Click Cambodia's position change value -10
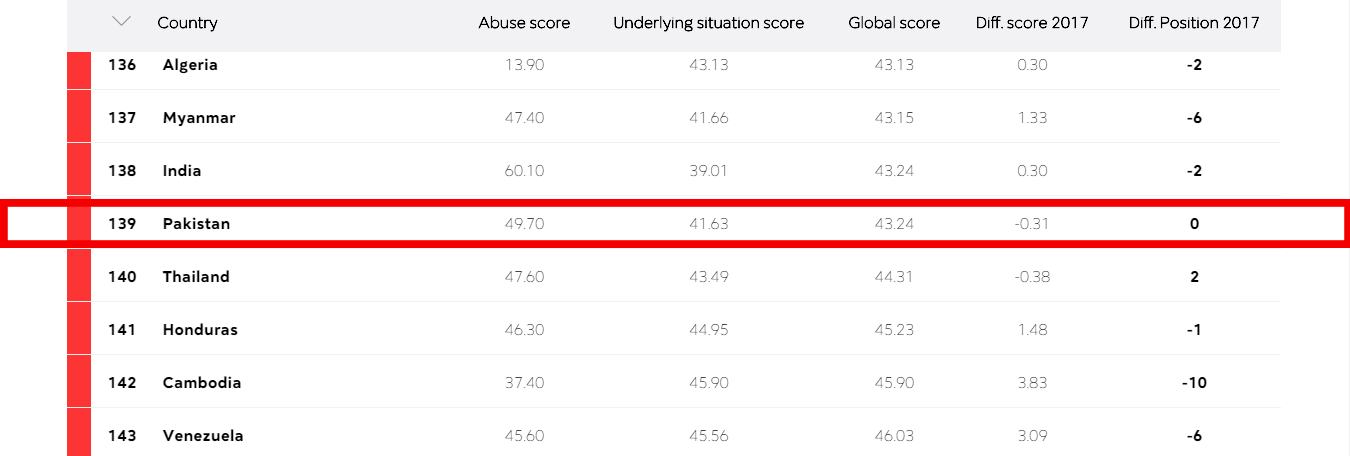This screenshot has height=456, width=1350. tap(1194, 383)
